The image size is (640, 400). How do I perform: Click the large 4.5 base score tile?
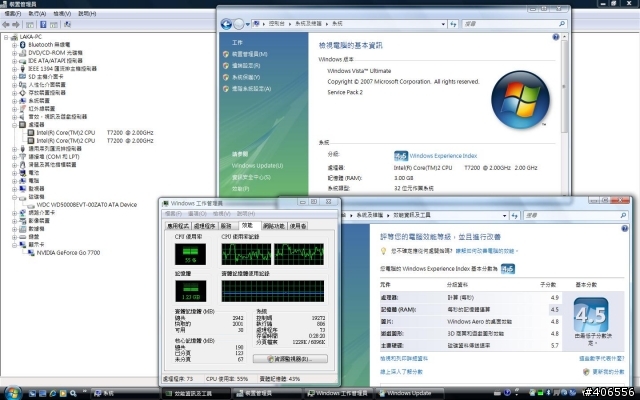[591, 315]
